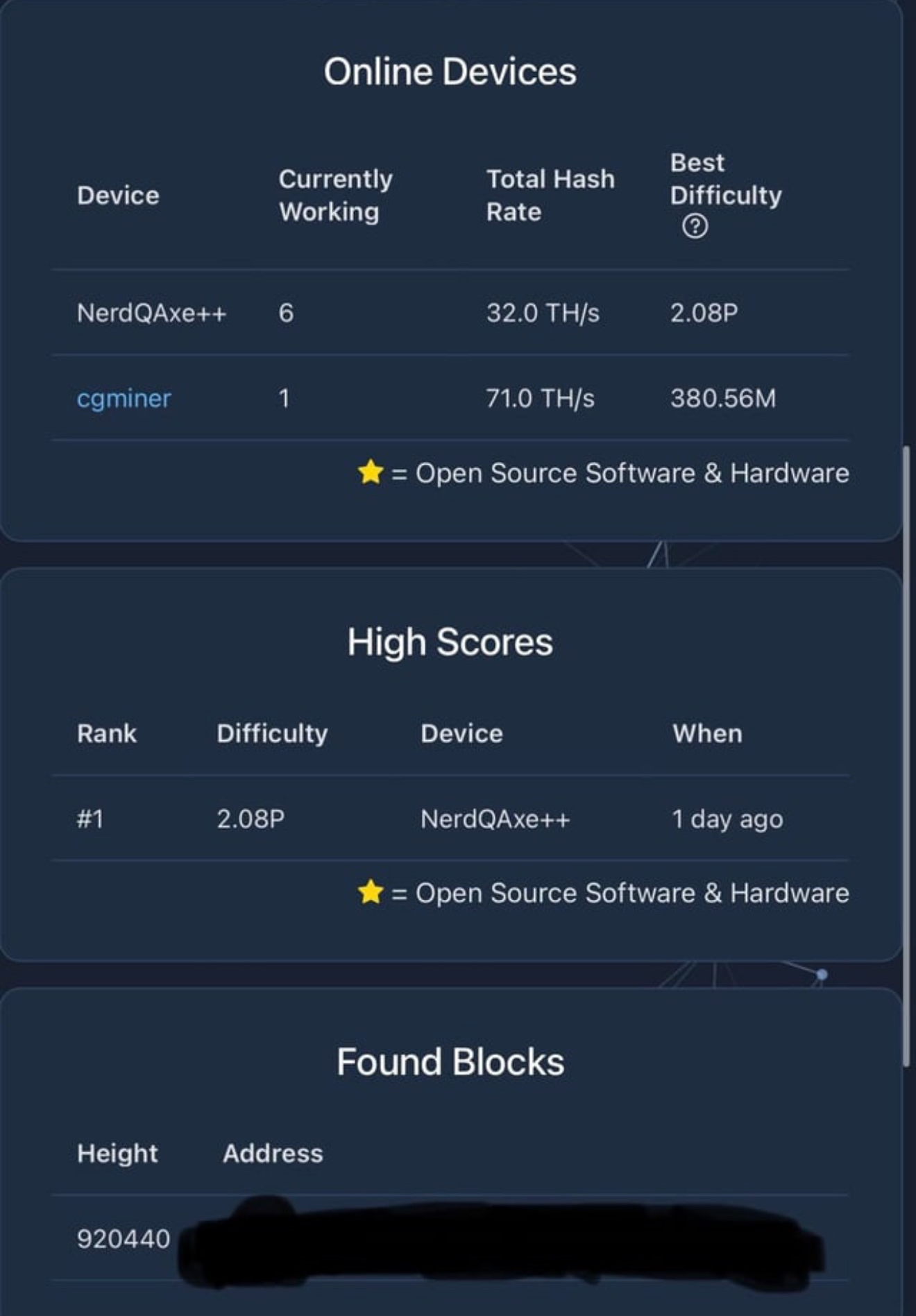916x1316 pixels.
Task: Click the Best Difficulty help question-mark icon
Action: pos(695,226)
